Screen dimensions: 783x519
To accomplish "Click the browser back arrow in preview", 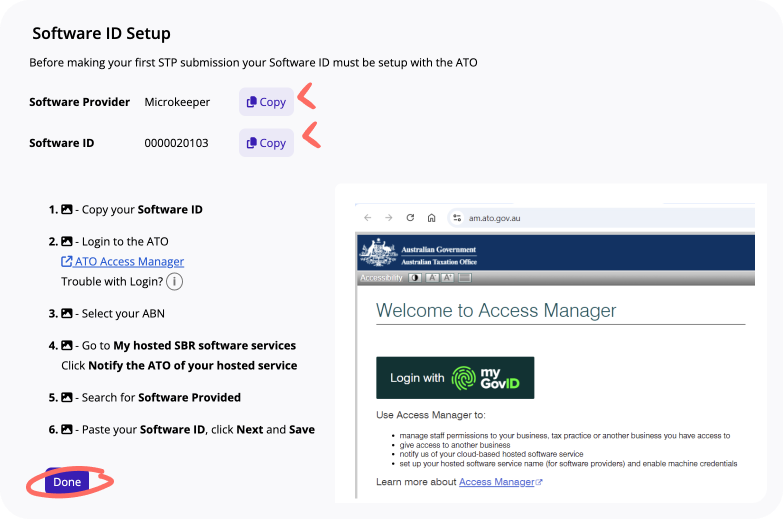I will 368,218.
